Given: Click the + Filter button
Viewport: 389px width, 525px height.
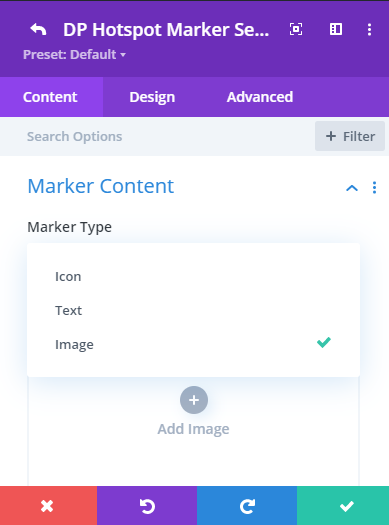Looking at the screenshot, I should tap(350, 136).
